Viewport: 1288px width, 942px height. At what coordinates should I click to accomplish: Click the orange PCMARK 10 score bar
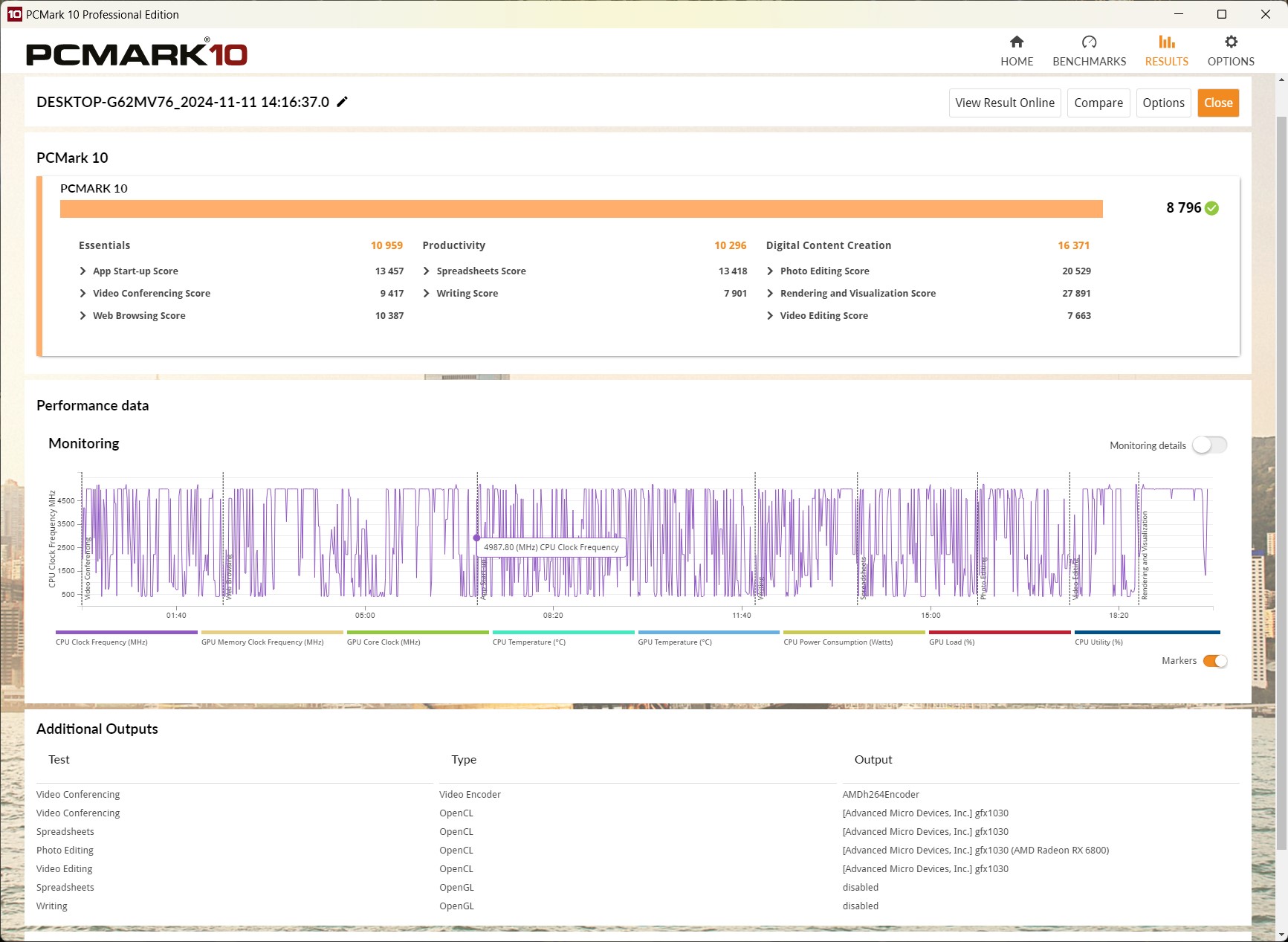(581, 209)
